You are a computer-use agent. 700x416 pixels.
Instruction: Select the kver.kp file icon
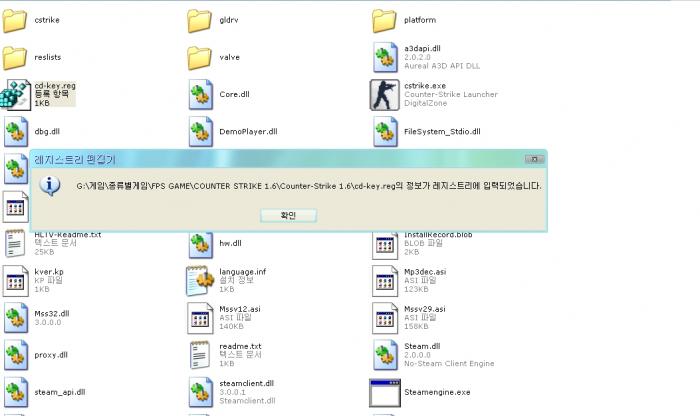[x=16, y=281]
